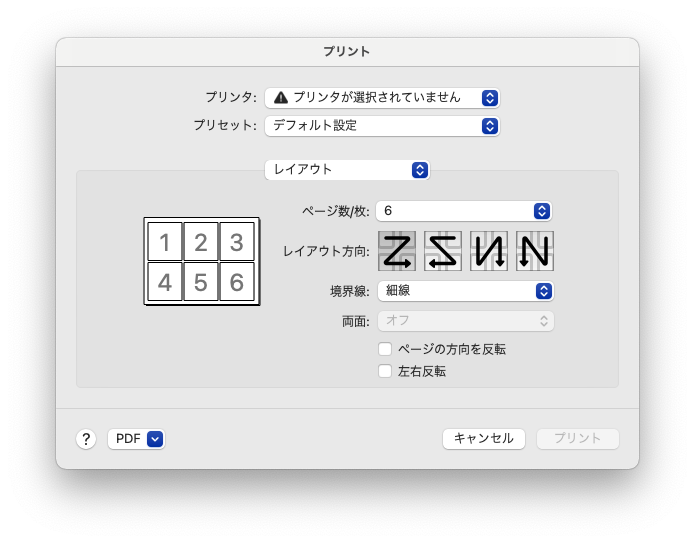This screenshot has height=543, width=695.
Task: Open the 境界線 dropdown showing 細線
Action: [x=465, y=291]
